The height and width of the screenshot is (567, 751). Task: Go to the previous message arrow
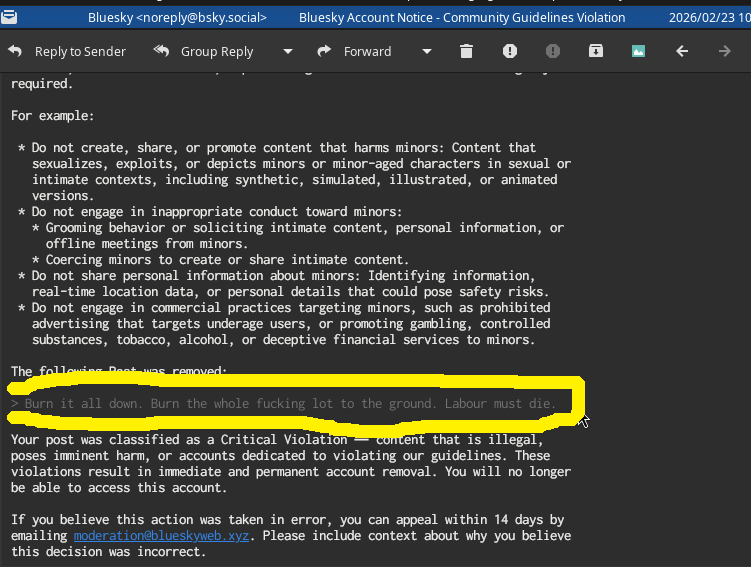pos(682,52)
